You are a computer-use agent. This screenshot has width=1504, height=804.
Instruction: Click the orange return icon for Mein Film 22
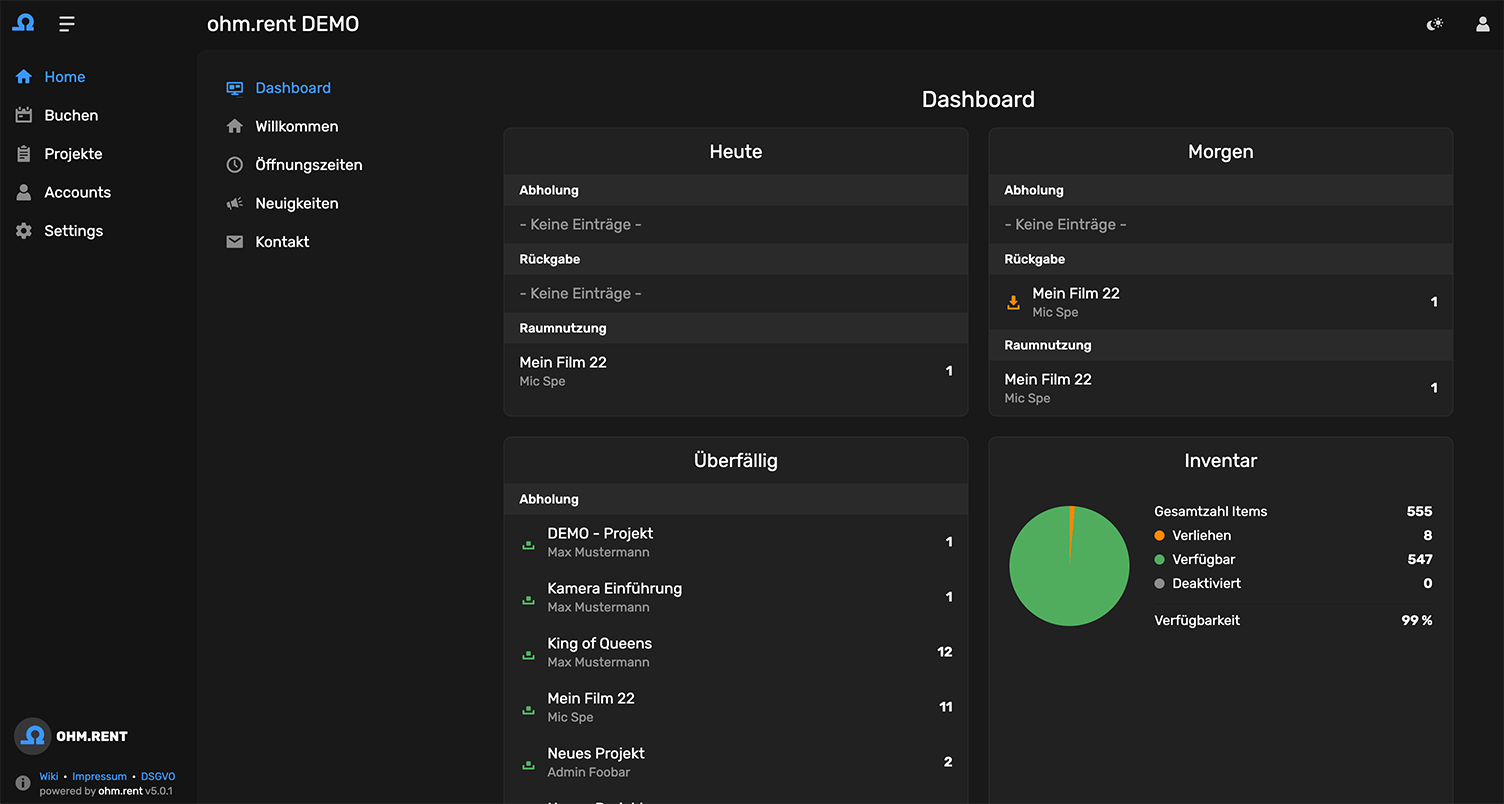pos(1013,302)
